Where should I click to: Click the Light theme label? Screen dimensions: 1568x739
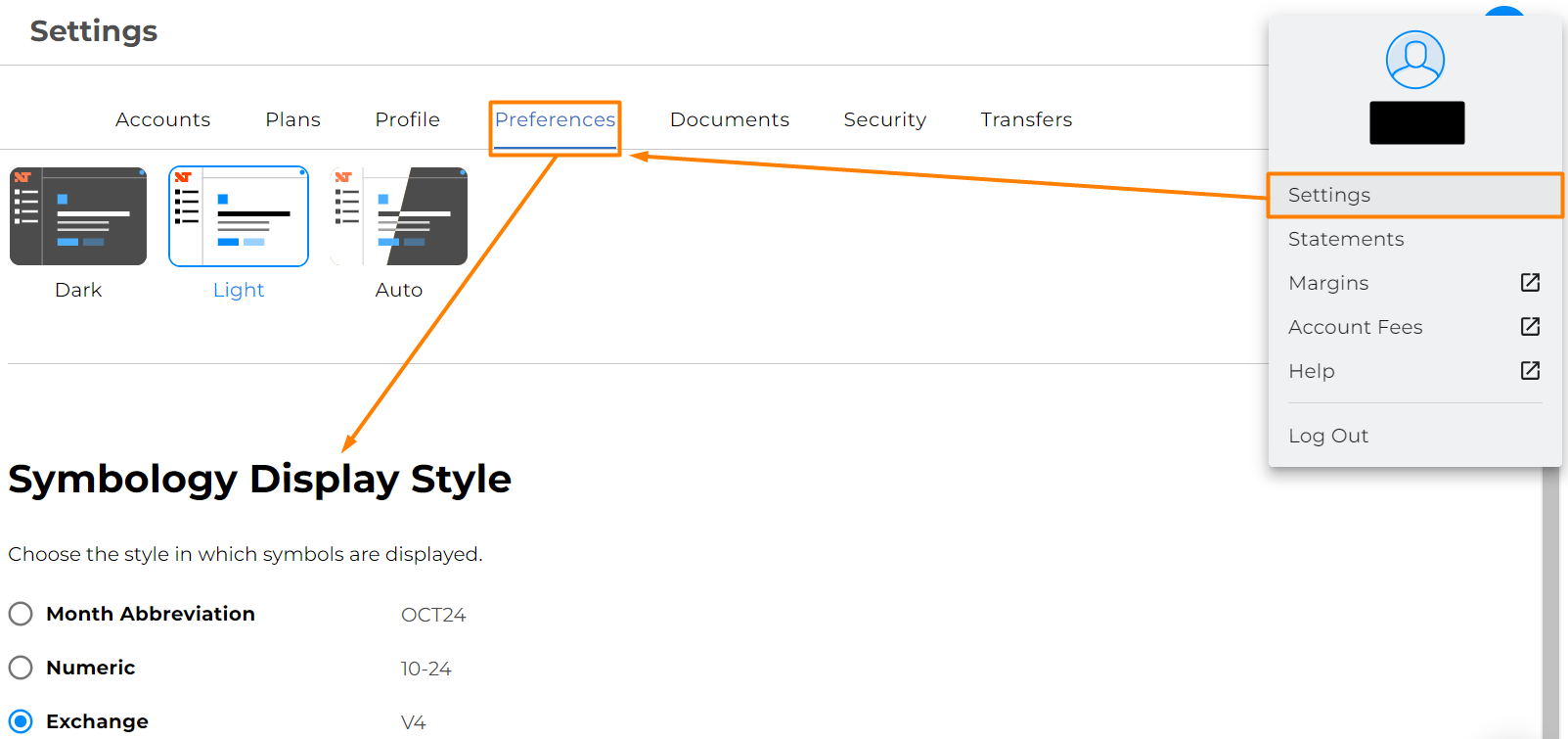tap(239, 290)
